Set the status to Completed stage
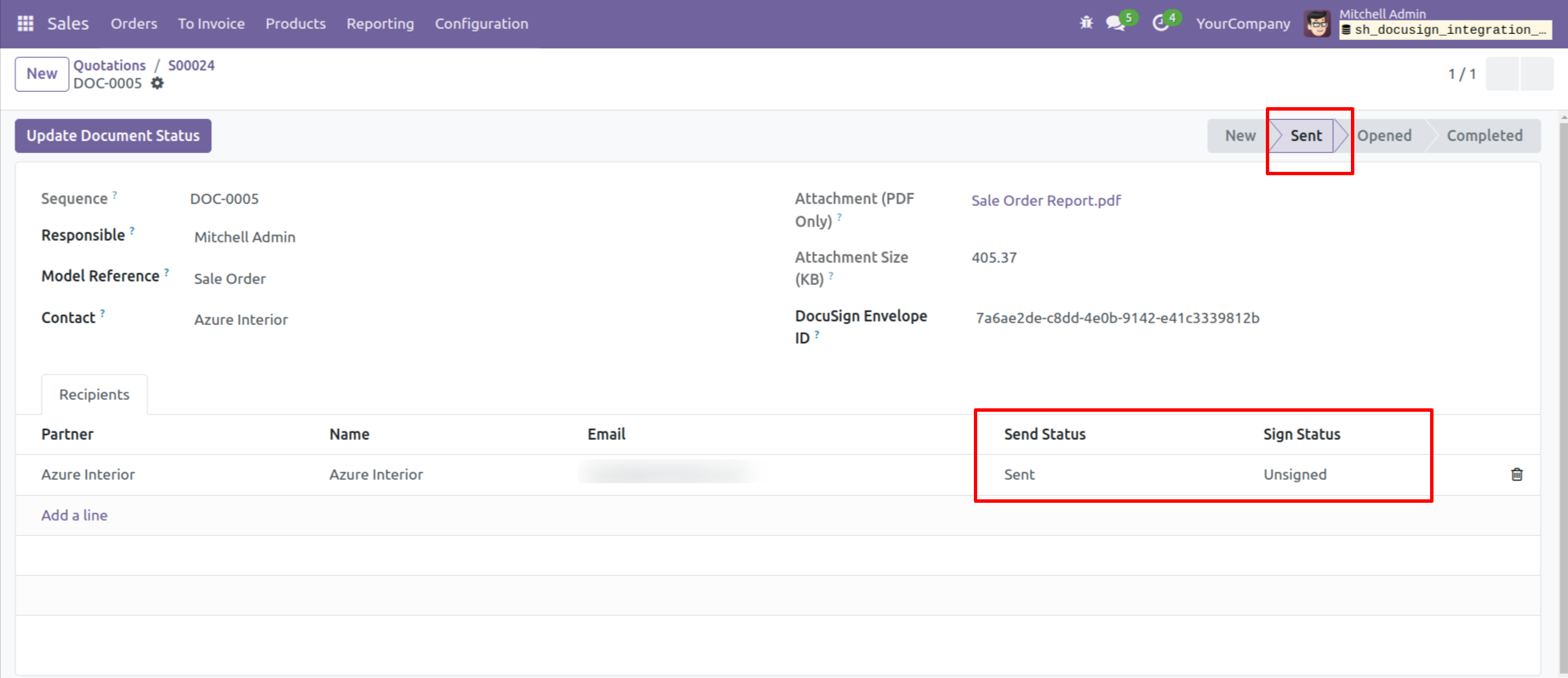 (1484, 136)
